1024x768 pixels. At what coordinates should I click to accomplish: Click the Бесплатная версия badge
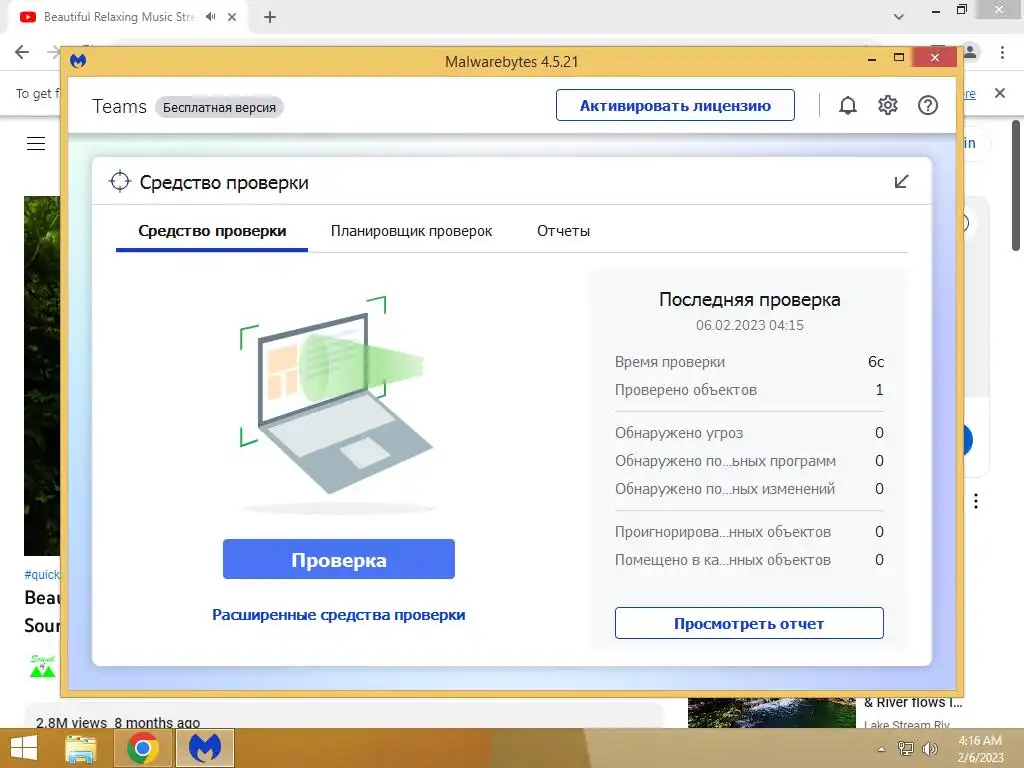pos(219,107)
